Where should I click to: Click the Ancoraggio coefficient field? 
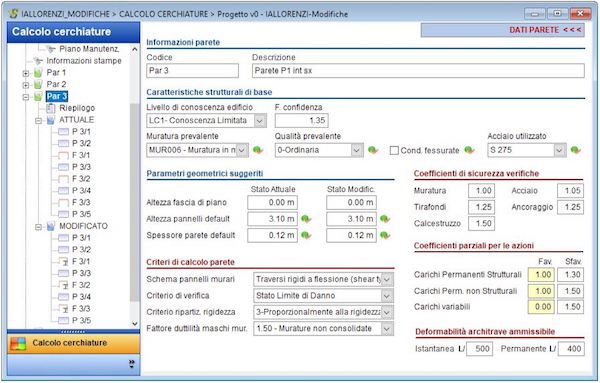[570, 207]
